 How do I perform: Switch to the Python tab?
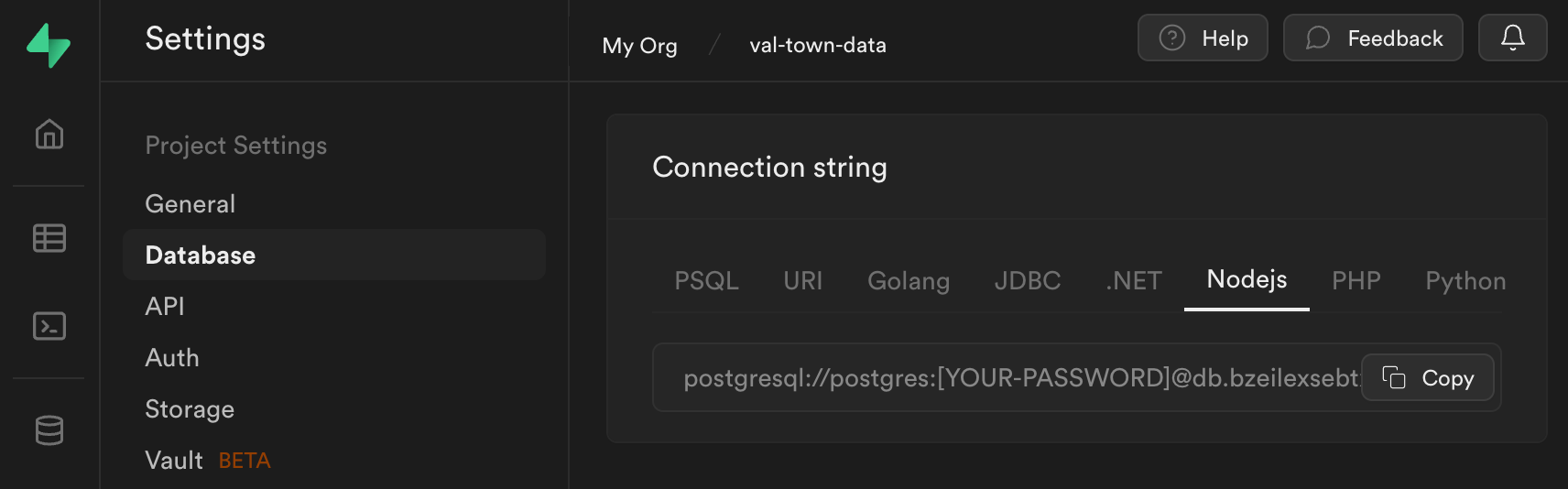1465,280
